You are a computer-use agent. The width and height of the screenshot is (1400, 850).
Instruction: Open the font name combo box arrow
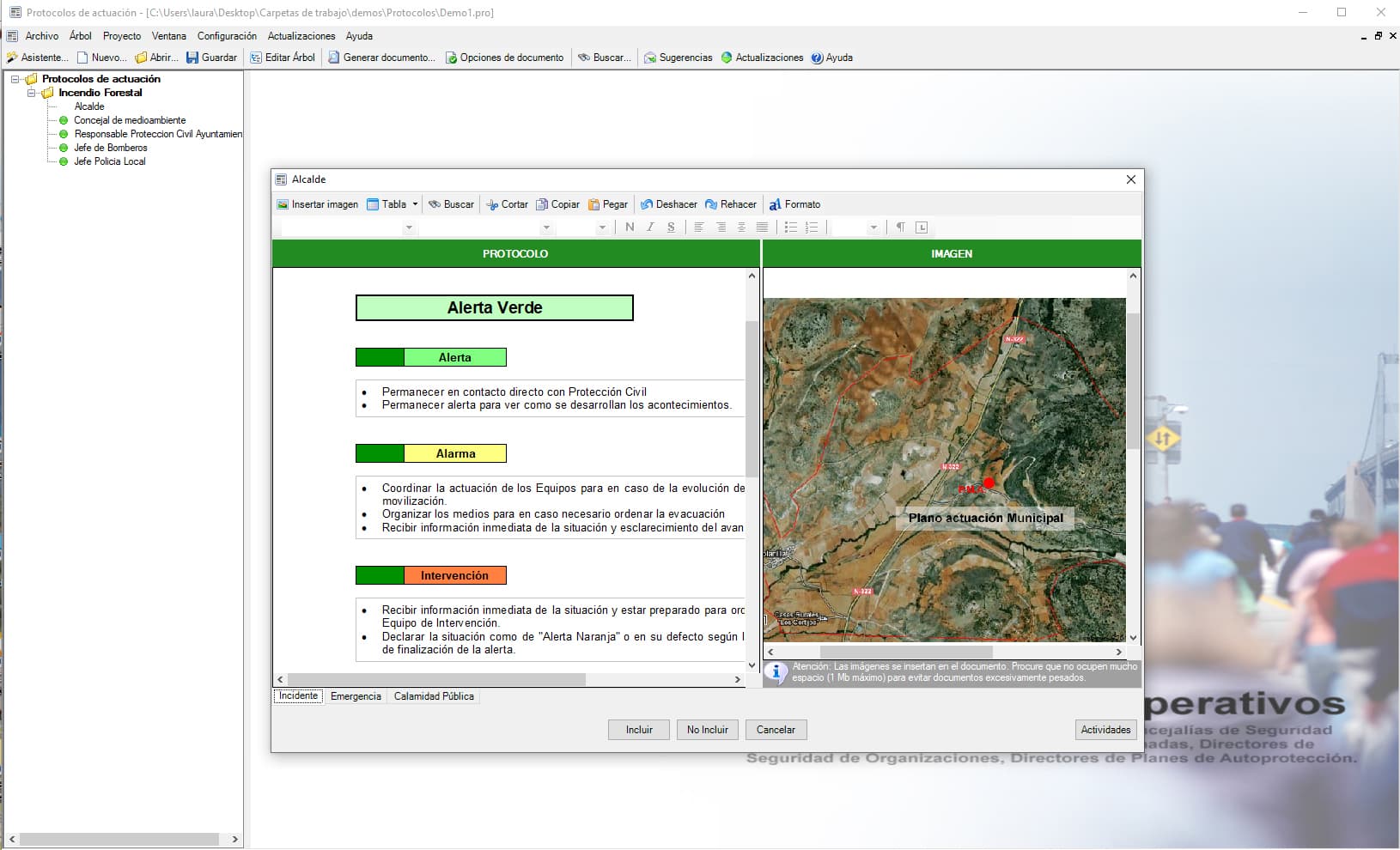(546, 228)
